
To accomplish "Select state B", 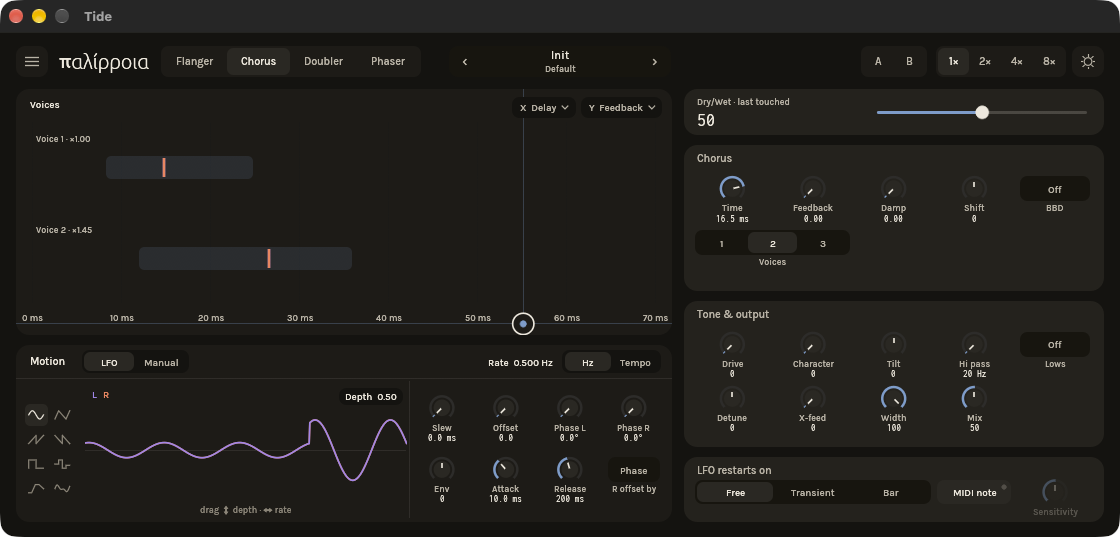I will 909,61.
